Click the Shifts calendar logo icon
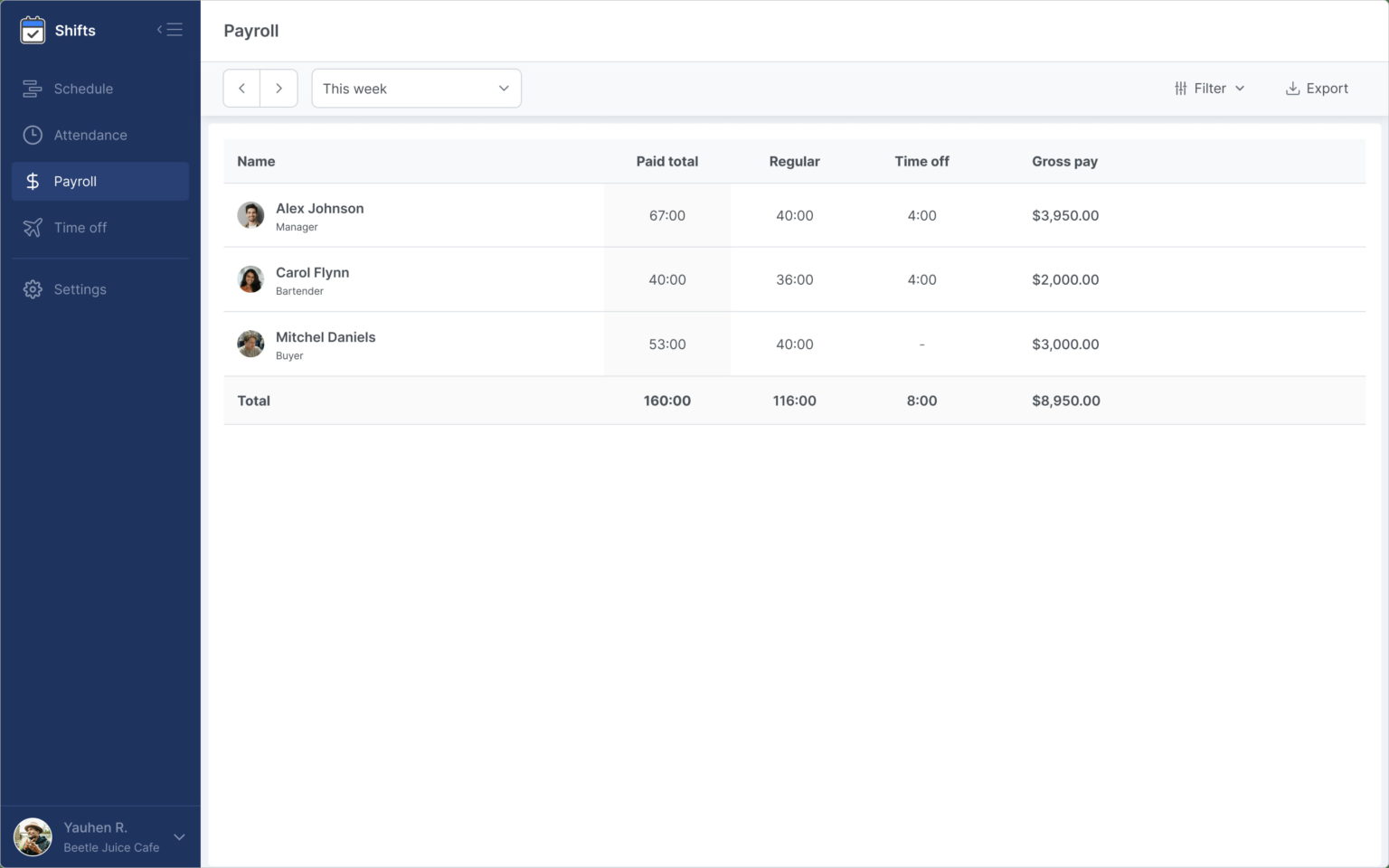 click(x=33, y=30)
